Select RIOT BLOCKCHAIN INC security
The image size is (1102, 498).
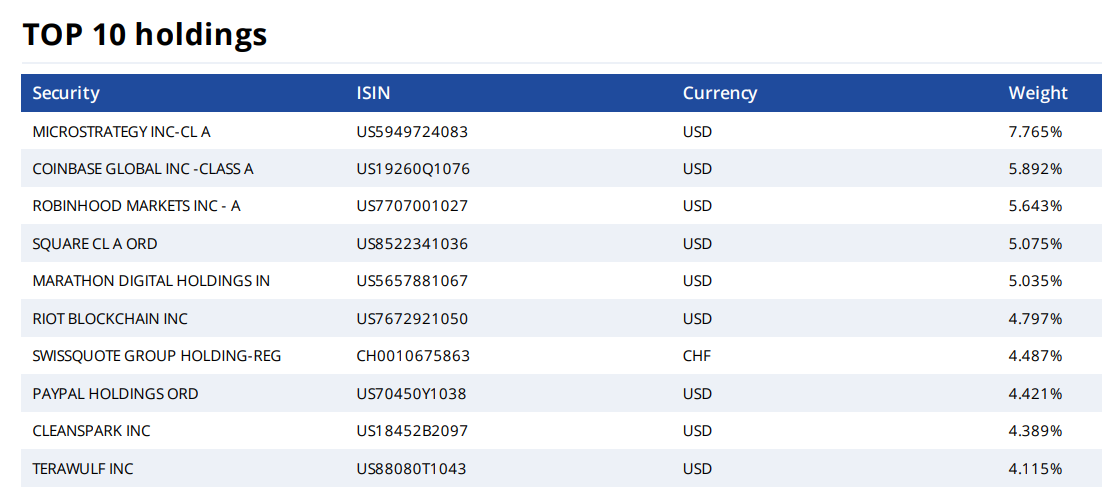(x=110, y=319)
